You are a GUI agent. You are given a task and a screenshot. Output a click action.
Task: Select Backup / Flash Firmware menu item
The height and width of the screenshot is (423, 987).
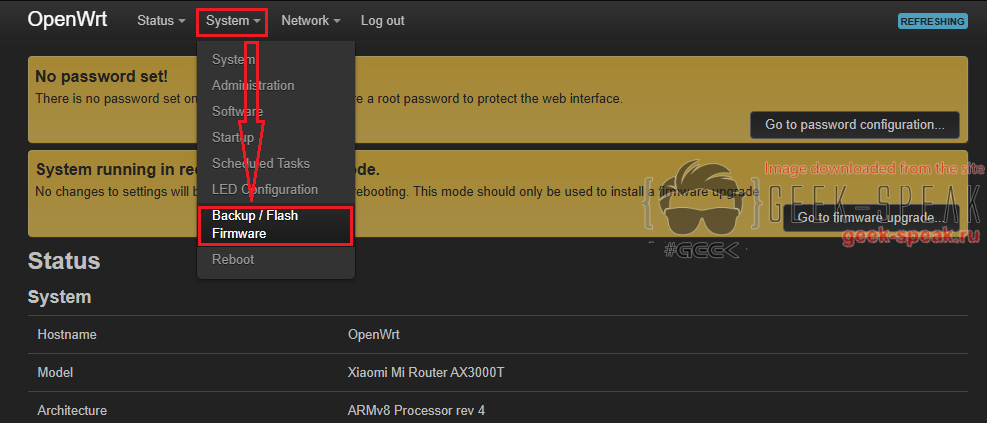click(276, 225)
